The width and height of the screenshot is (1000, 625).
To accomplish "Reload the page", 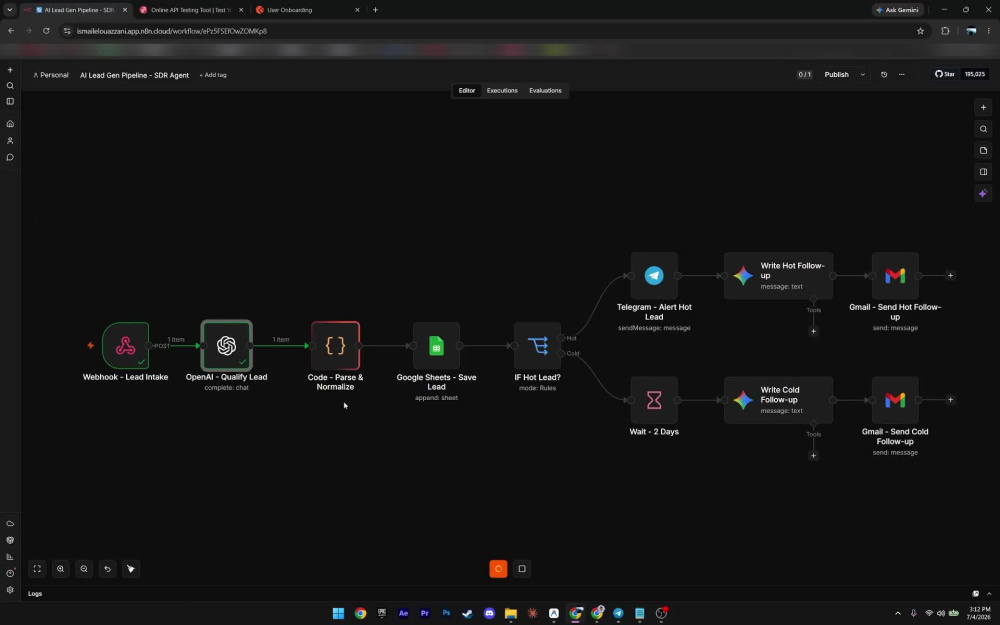I will pos(46,31).
